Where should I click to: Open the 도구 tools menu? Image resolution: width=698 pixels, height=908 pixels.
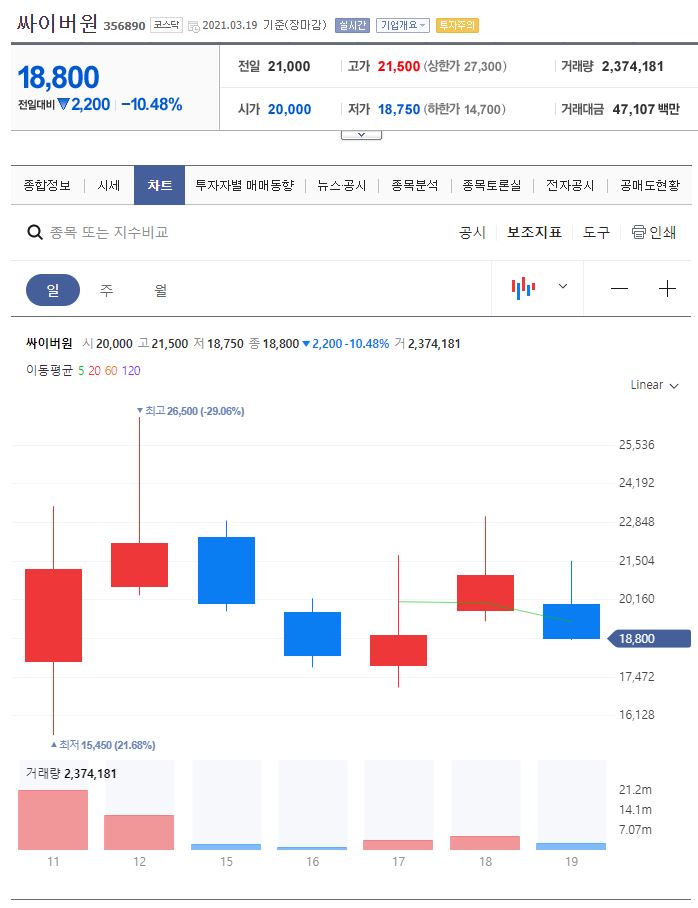(x=596, y=232)
